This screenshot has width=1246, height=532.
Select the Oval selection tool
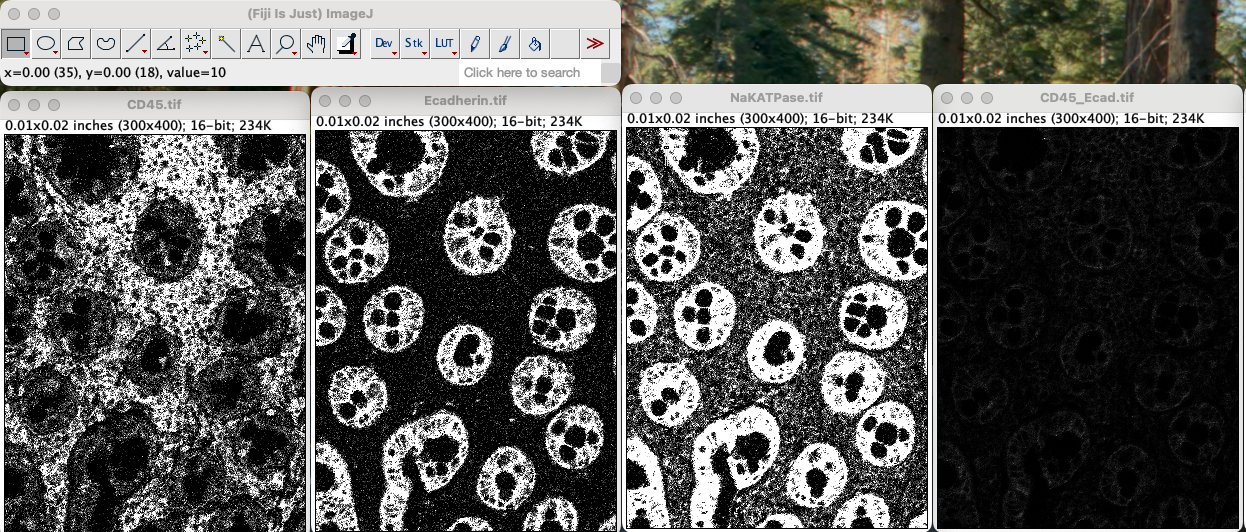click(x=46, y=44)
